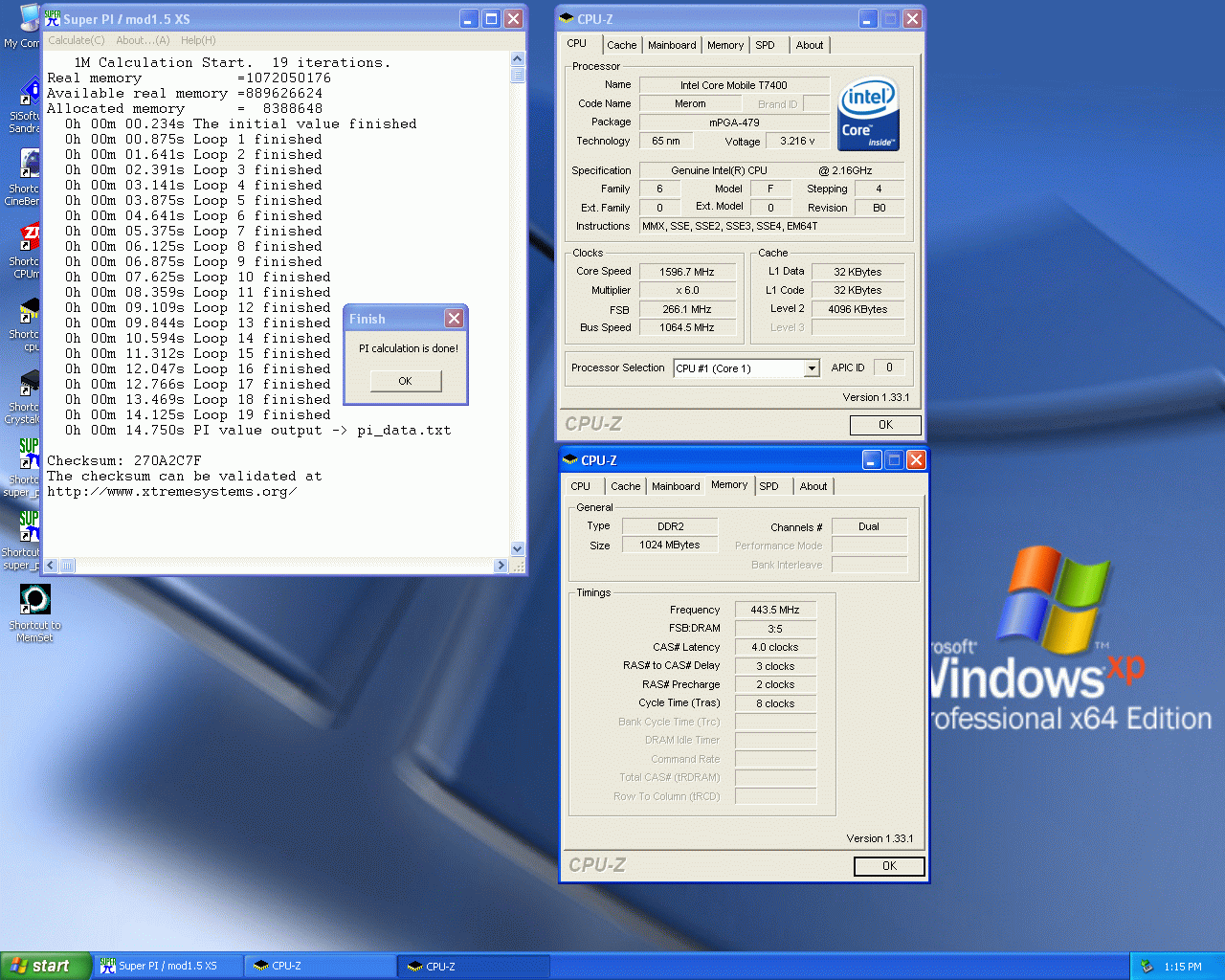
Task: Click top CPU-Z window title icon
Action: coord(567,19)
